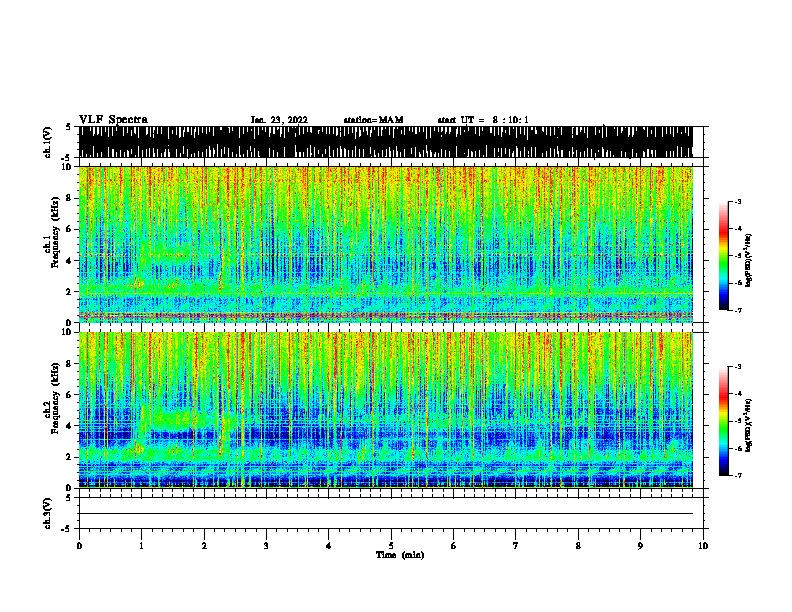Click inside the ch.1 voltage waveform strip
This screenshot has width=792, height=612.
[386, 142]
